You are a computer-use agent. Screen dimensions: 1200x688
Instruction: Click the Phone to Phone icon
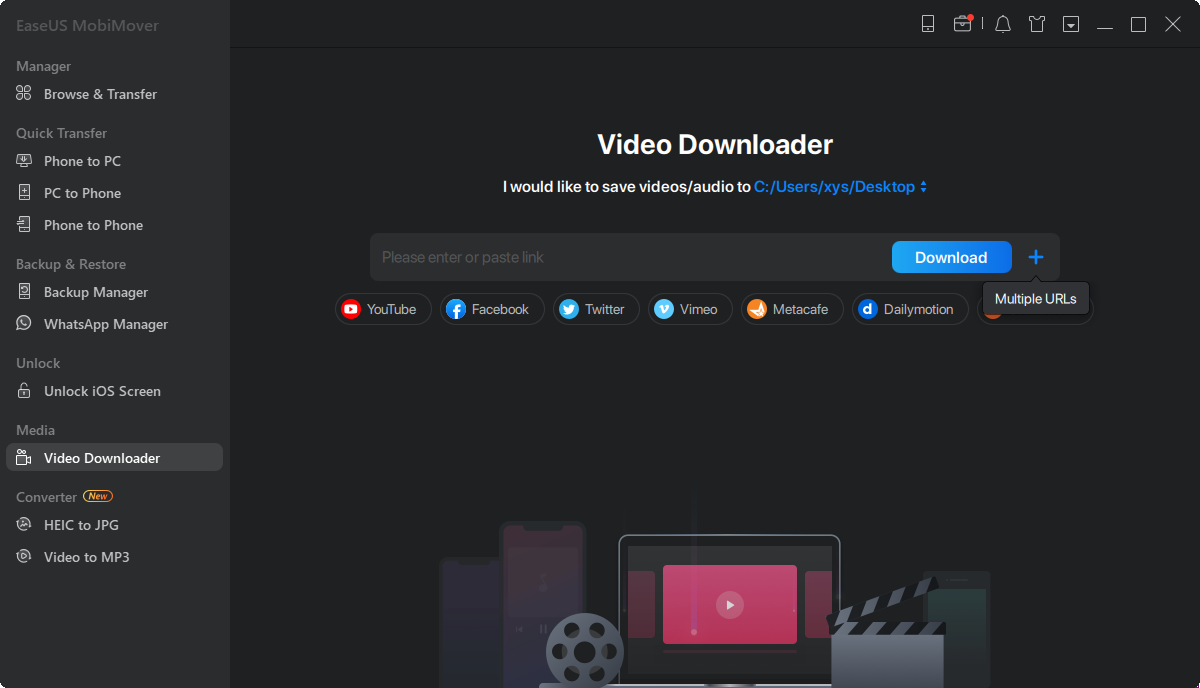(24, 225)
